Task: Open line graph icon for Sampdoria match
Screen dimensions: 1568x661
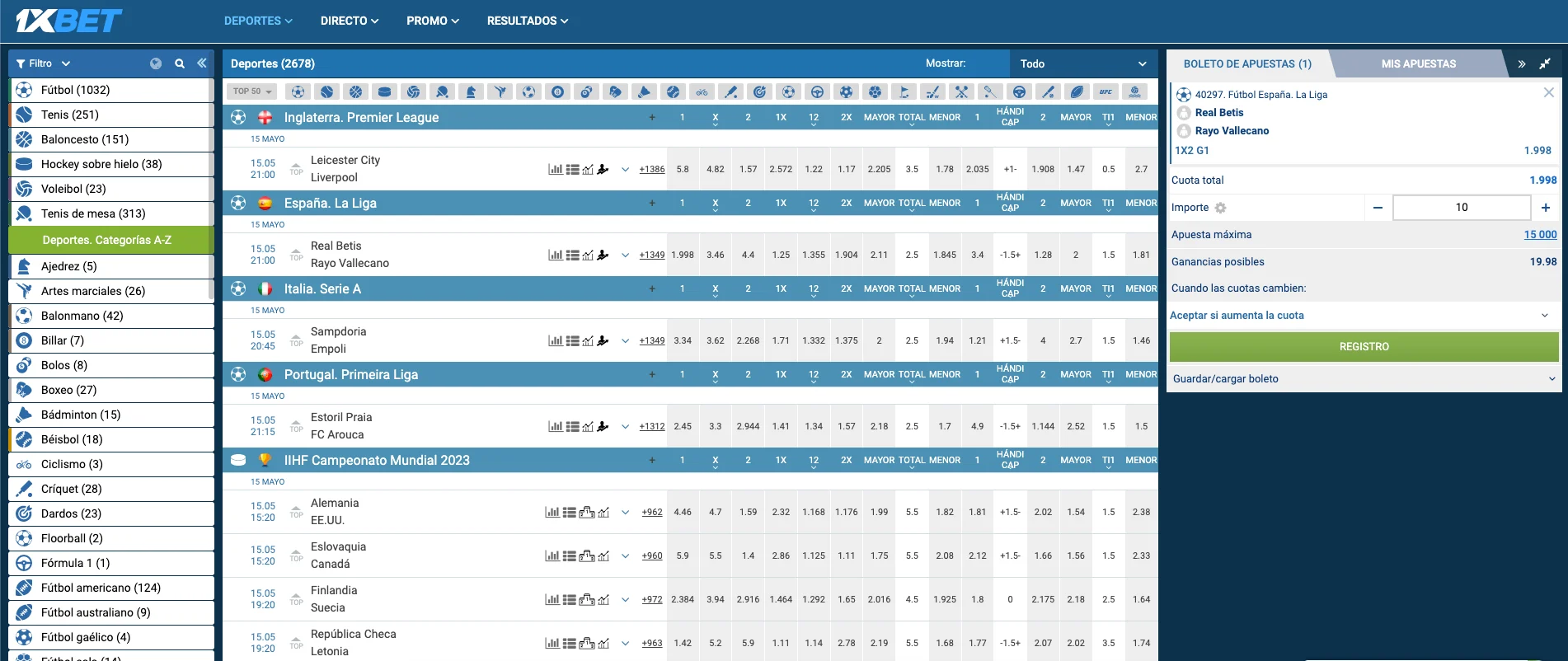Action: (588, 340)
